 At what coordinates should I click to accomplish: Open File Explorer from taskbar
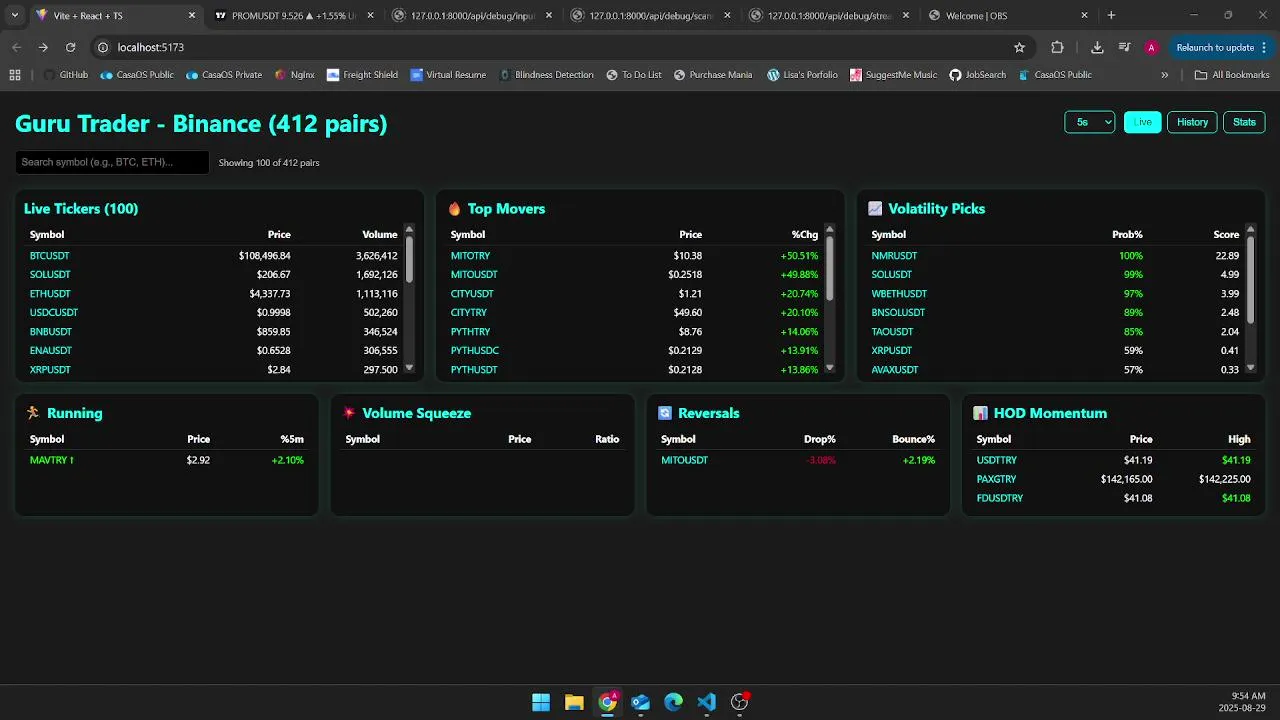point(574,702)
